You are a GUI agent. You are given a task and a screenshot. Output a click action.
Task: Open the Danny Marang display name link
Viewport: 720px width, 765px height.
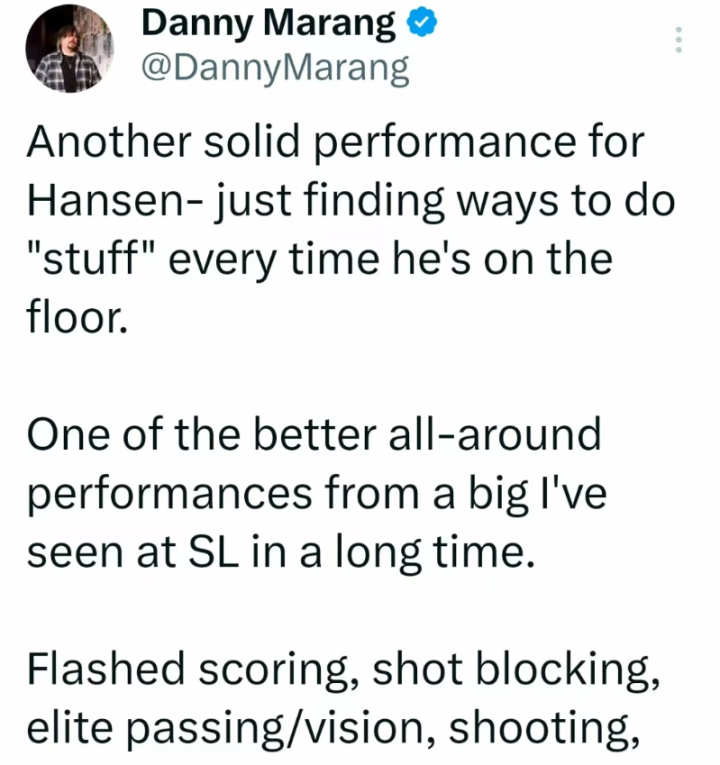(268, 23)
